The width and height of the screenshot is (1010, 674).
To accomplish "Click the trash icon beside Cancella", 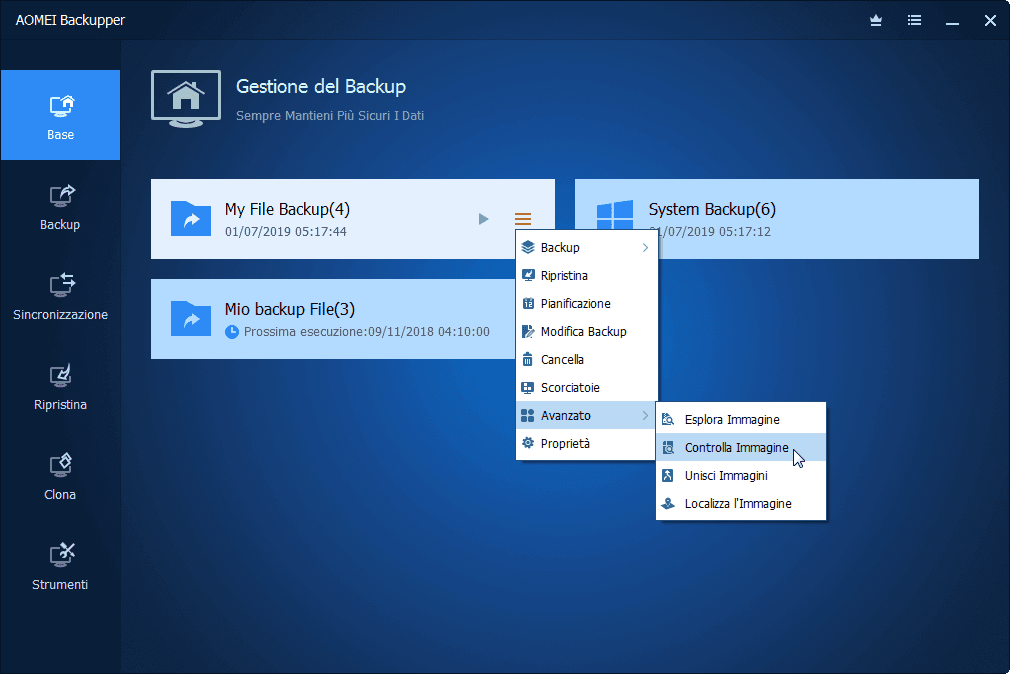I will tap(528, 360).
